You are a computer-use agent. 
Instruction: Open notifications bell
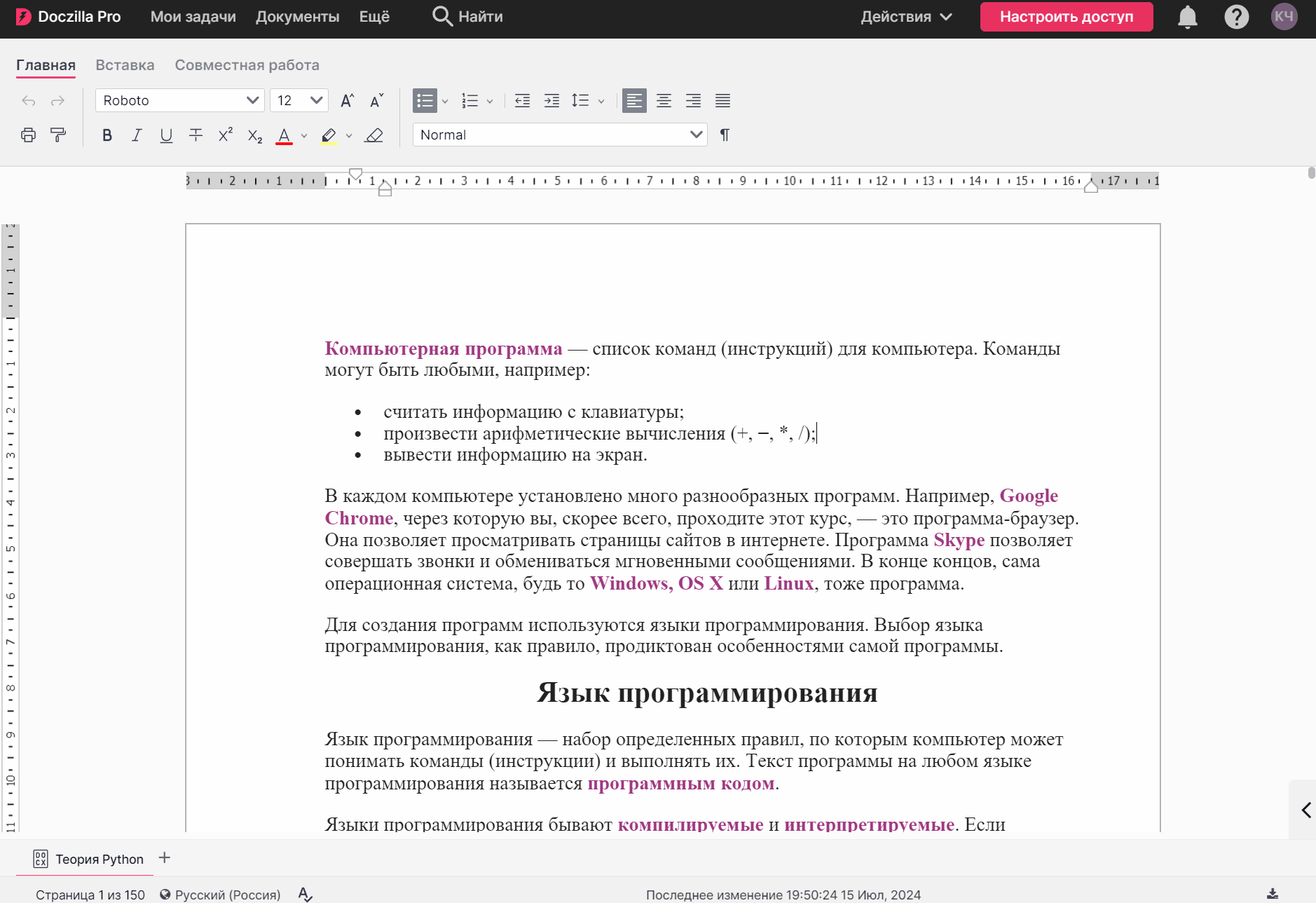click(1187, 17)
